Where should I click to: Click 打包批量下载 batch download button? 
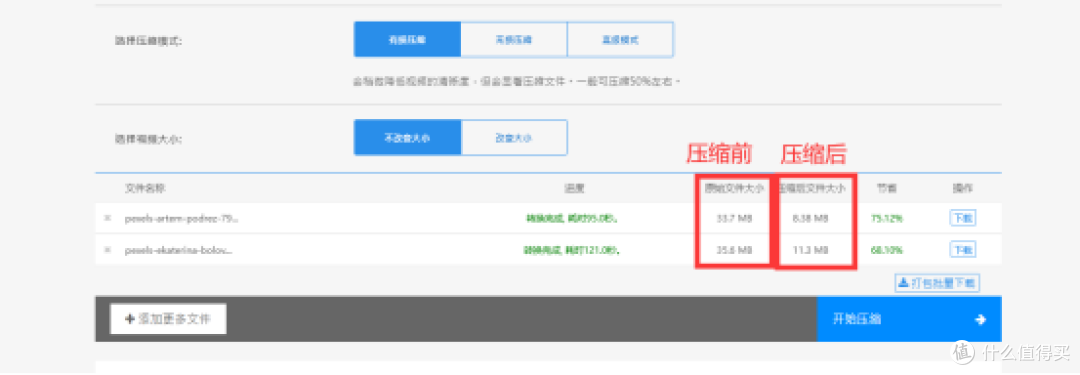coord(937,283)
